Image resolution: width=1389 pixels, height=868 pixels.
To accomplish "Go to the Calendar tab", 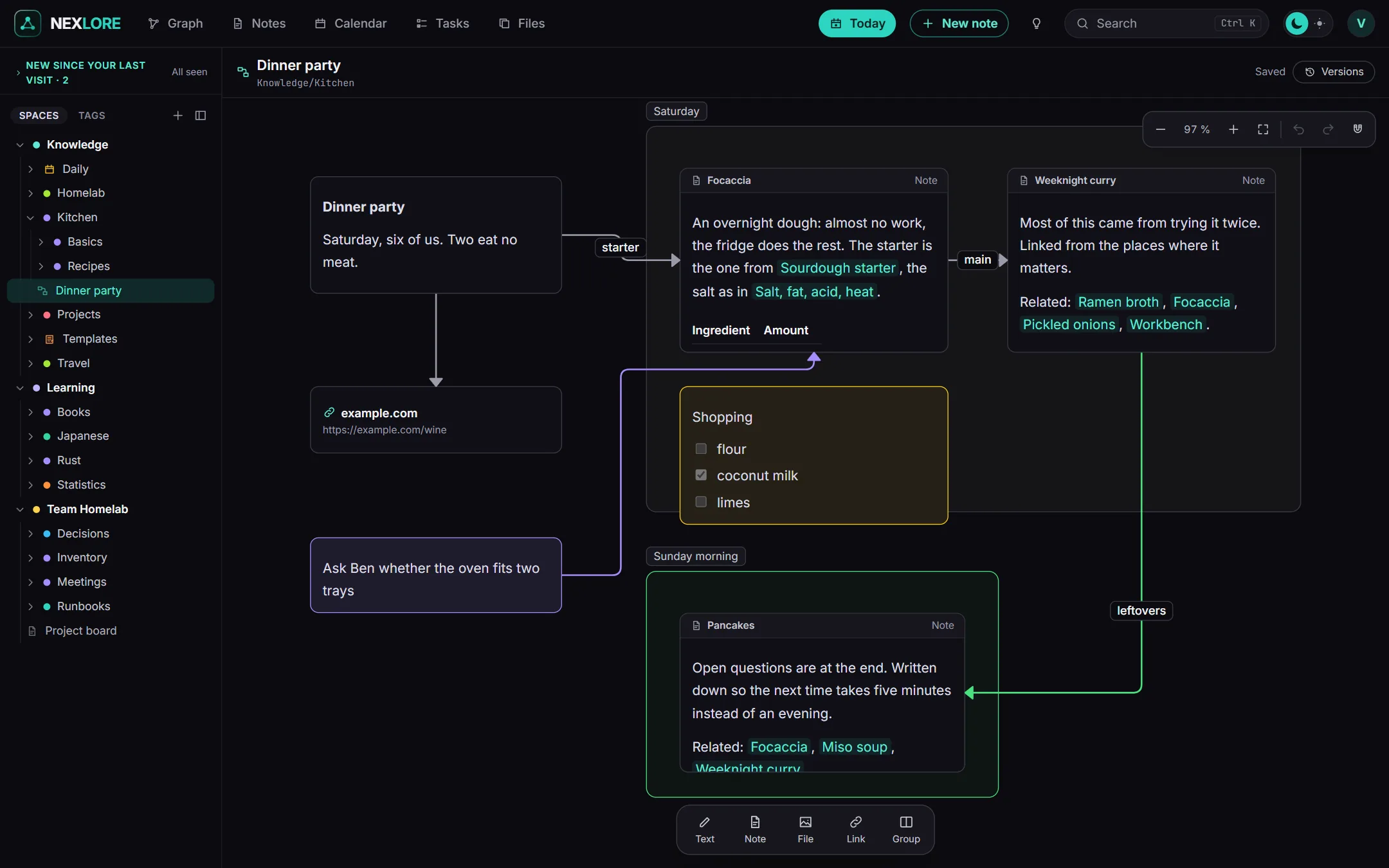I will (x=350, y=23).
